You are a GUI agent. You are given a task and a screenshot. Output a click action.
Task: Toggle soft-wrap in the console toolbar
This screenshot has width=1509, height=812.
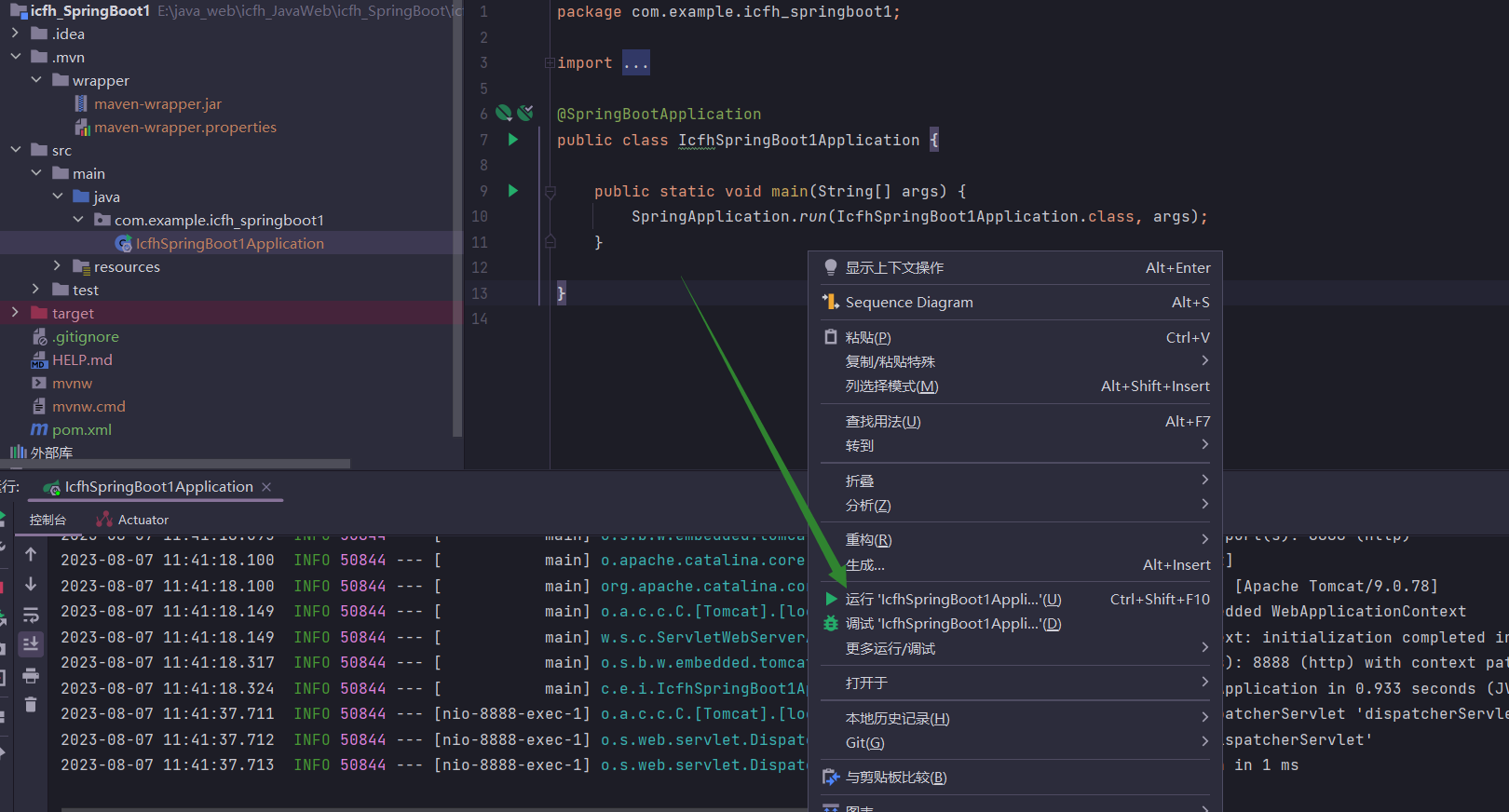click(x=31, y=615)
